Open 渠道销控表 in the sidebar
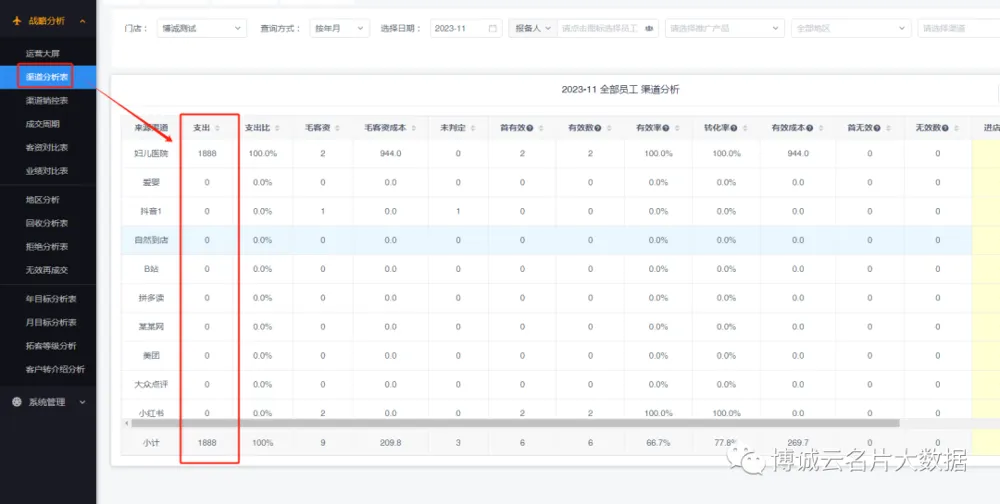The height and width of the screenshot is (504, 1000). [x=47, y=101]
